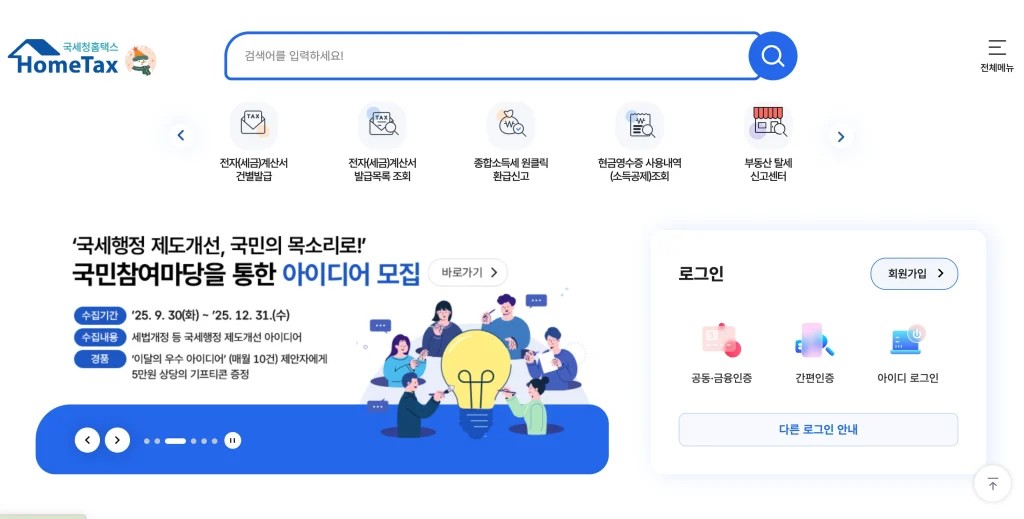
Task: Click the 바로가기 banner link
Action: pos(468,272)
